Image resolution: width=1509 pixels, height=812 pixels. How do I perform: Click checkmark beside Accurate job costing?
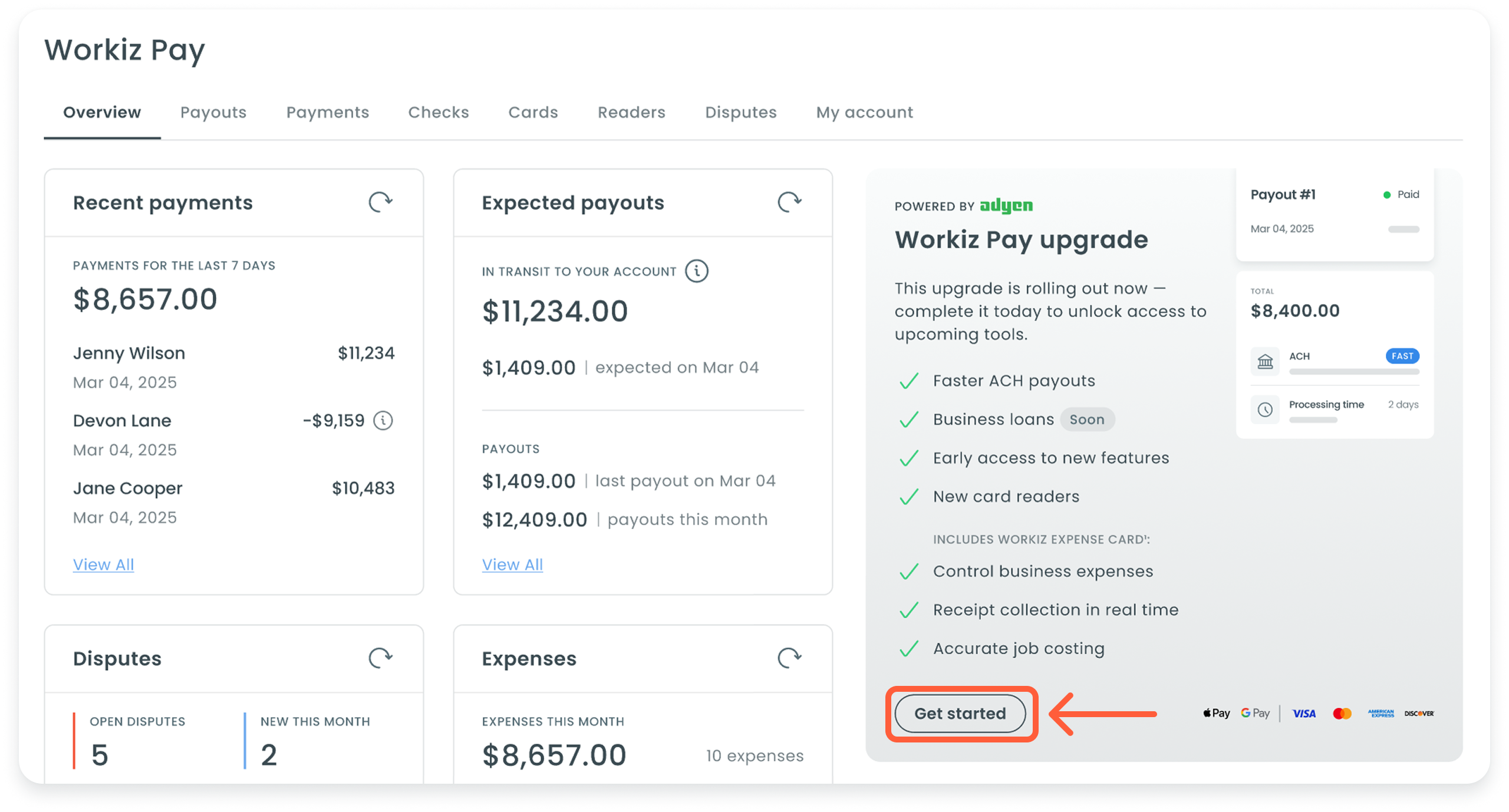[909, 649]
